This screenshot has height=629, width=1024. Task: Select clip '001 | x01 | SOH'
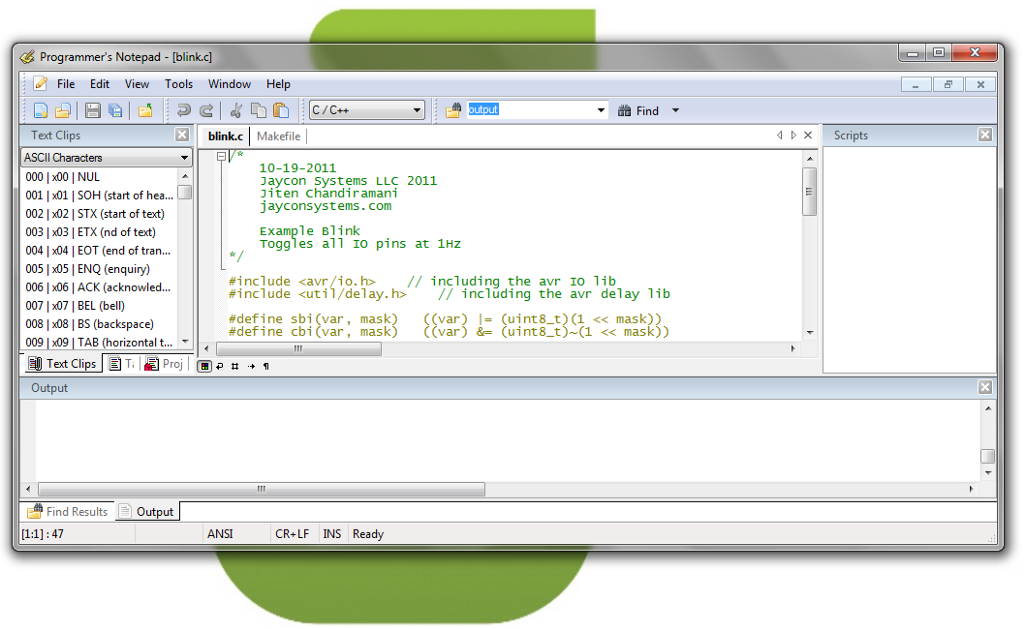tap(100, 195)
